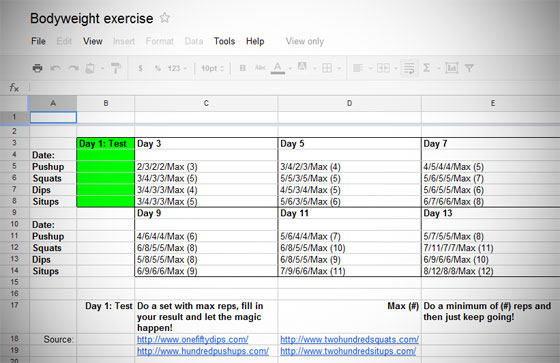The height and width of the screenshot is (363, 560).
Task: Toggle bold with the B icon
Action: coord(242,68)
